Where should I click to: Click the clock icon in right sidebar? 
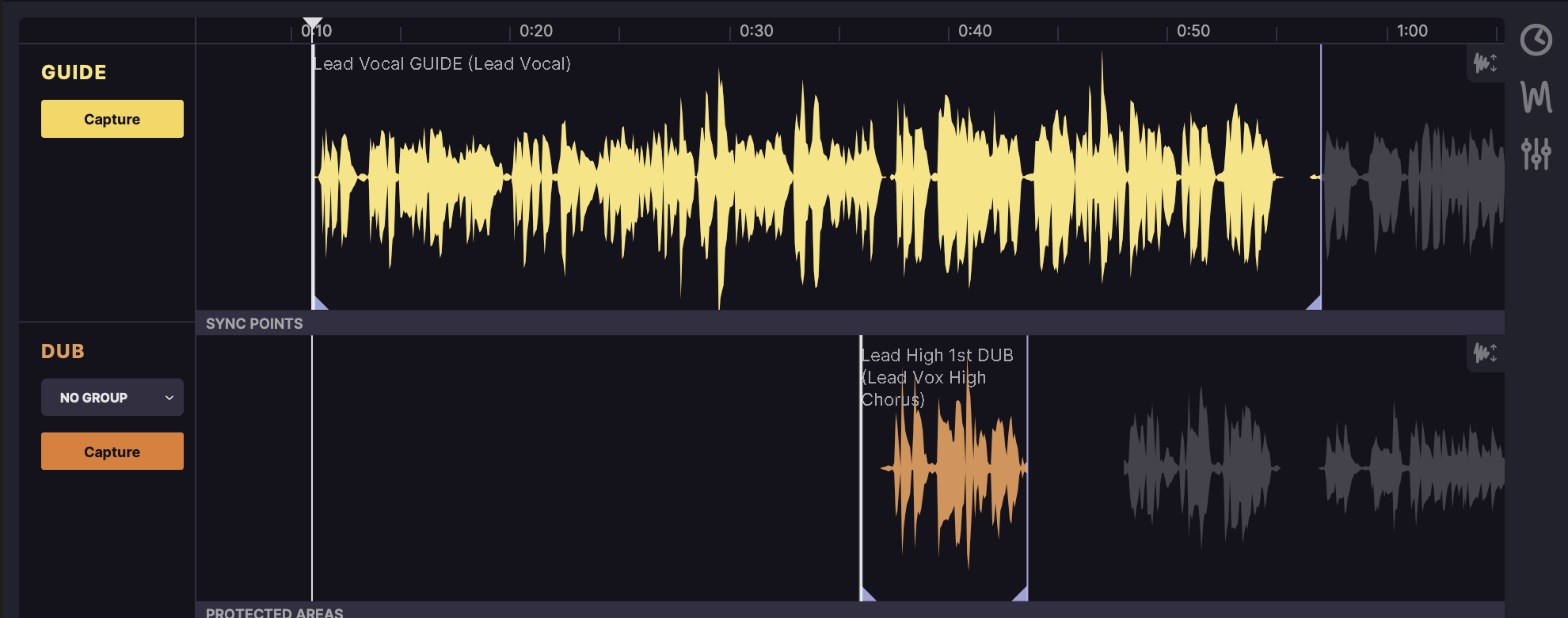[1536, 40]
